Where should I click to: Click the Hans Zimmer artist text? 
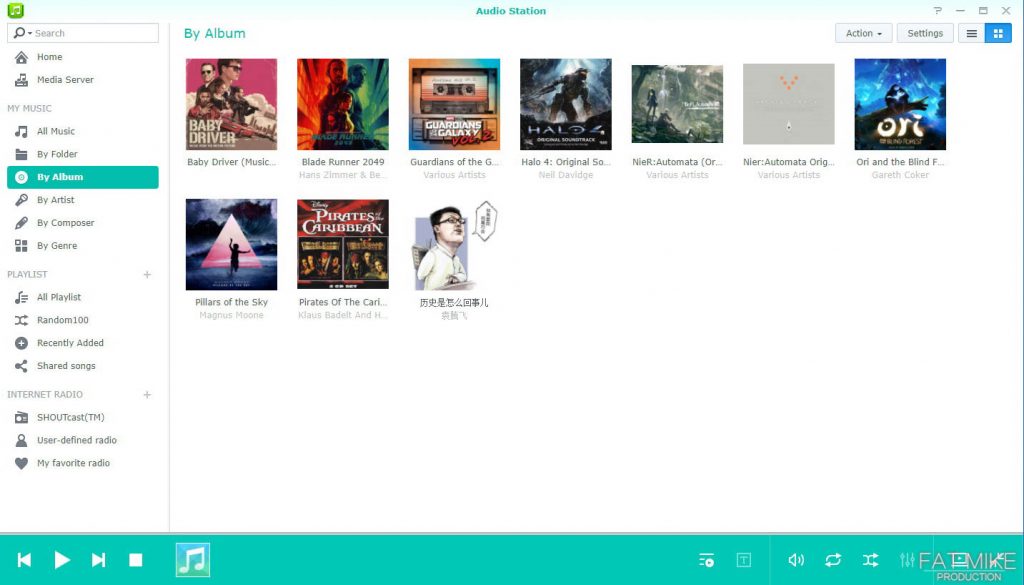(x=343, y=175)
